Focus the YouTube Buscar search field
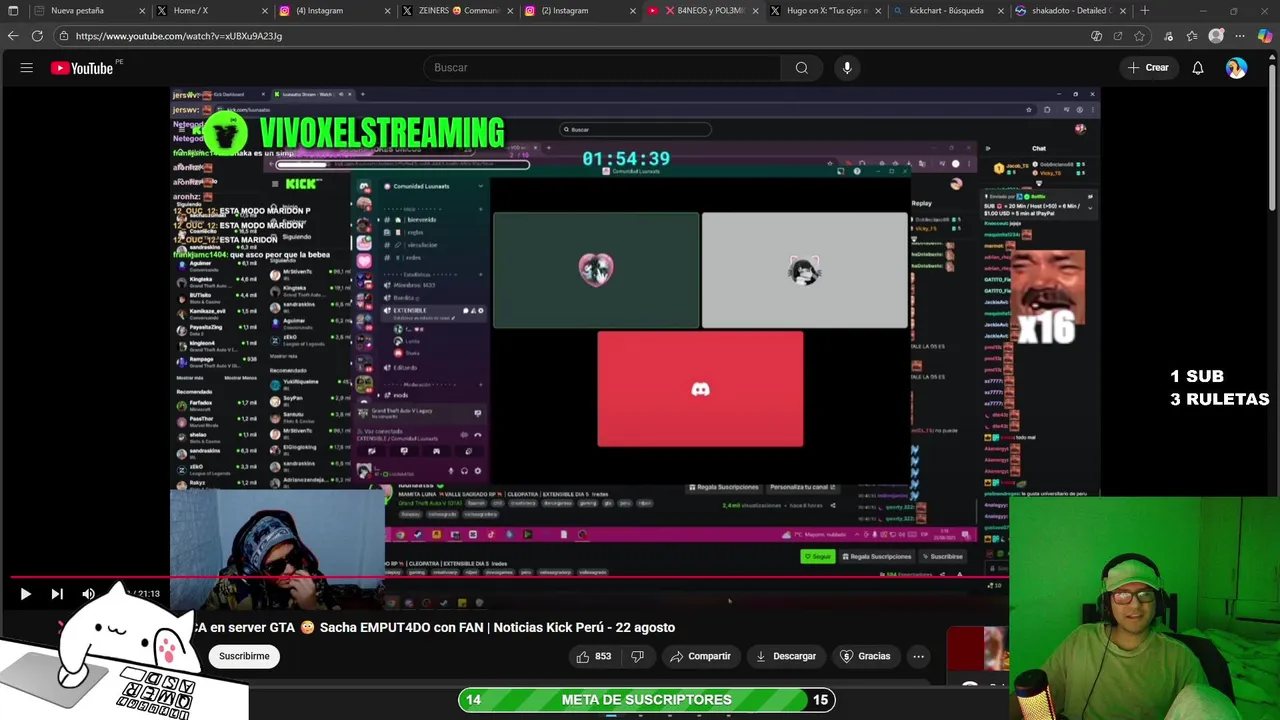 click(601, 68)
